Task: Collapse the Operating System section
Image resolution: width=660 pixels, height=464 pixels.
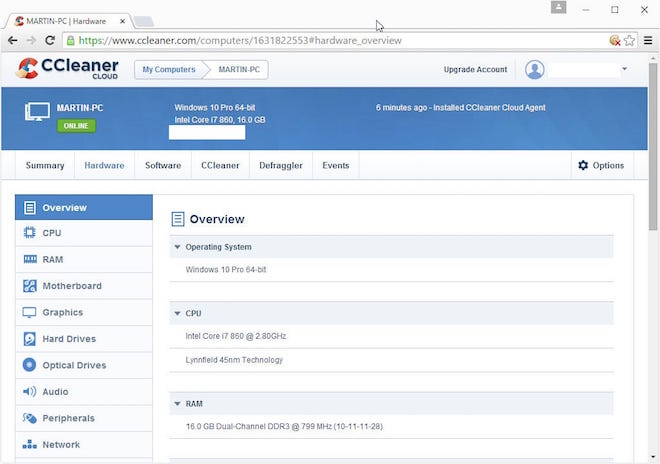Action: click(x=177, y=247)
